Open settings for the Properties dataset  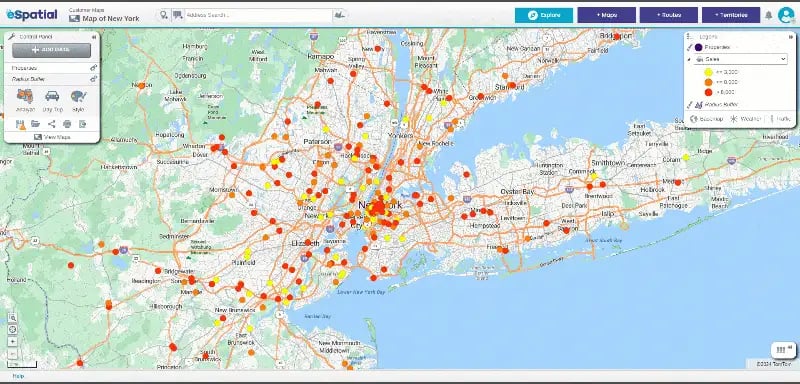pos(94,68)
